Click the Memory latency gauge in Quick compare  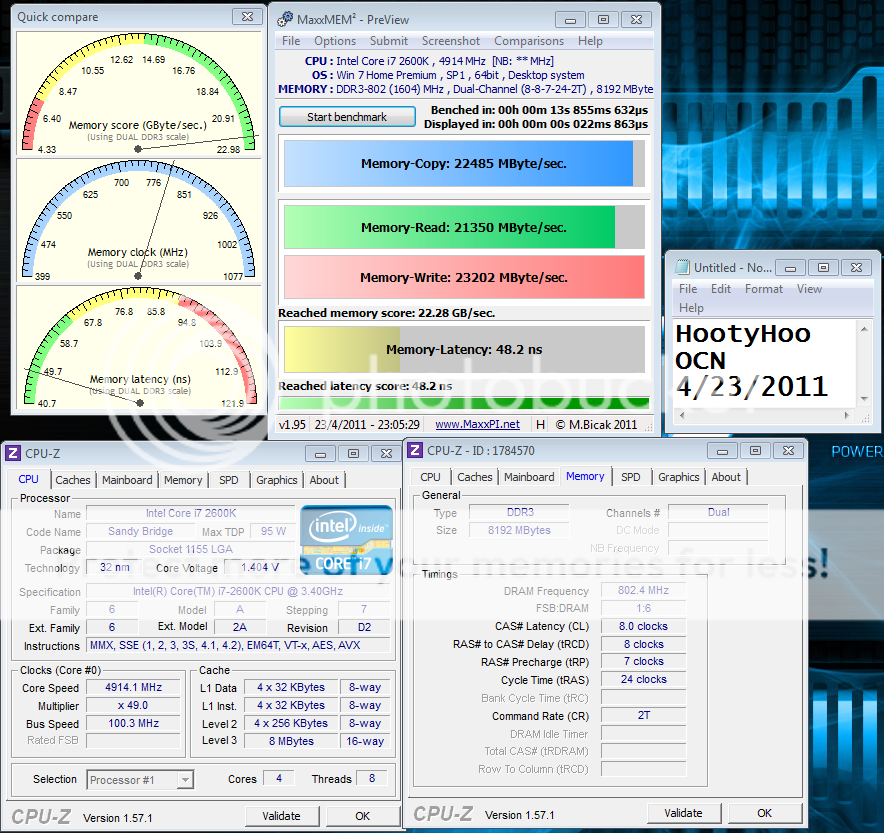pyautogui.click(x=139, y=347)
